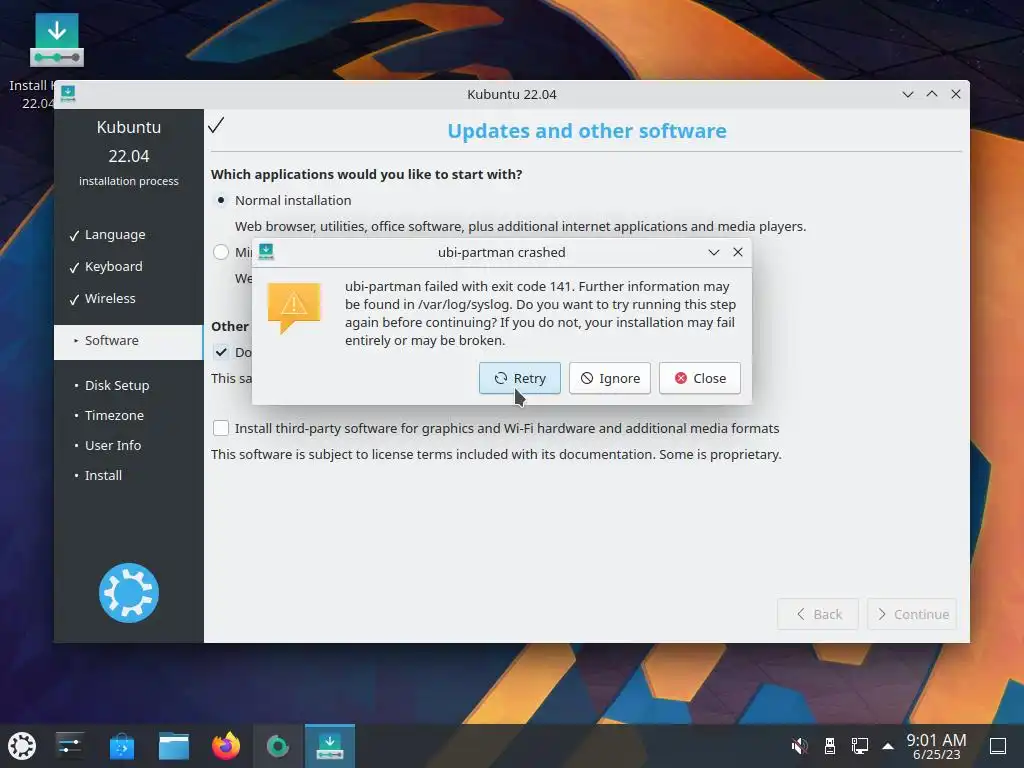This screenshot has height=768, width=1024.
Task: Click the installer task entry in taskbar
Action: click(x=330, y=746)
